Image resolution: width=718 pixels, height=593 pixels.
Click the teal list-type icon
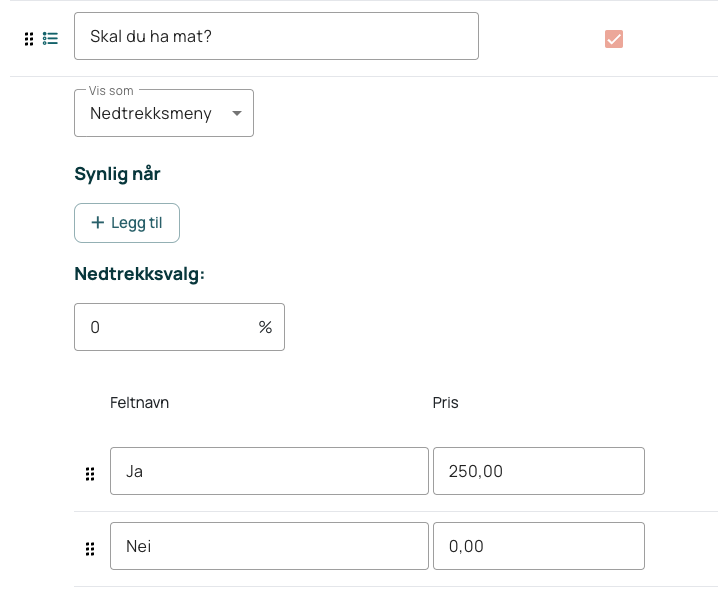[50, 38]
